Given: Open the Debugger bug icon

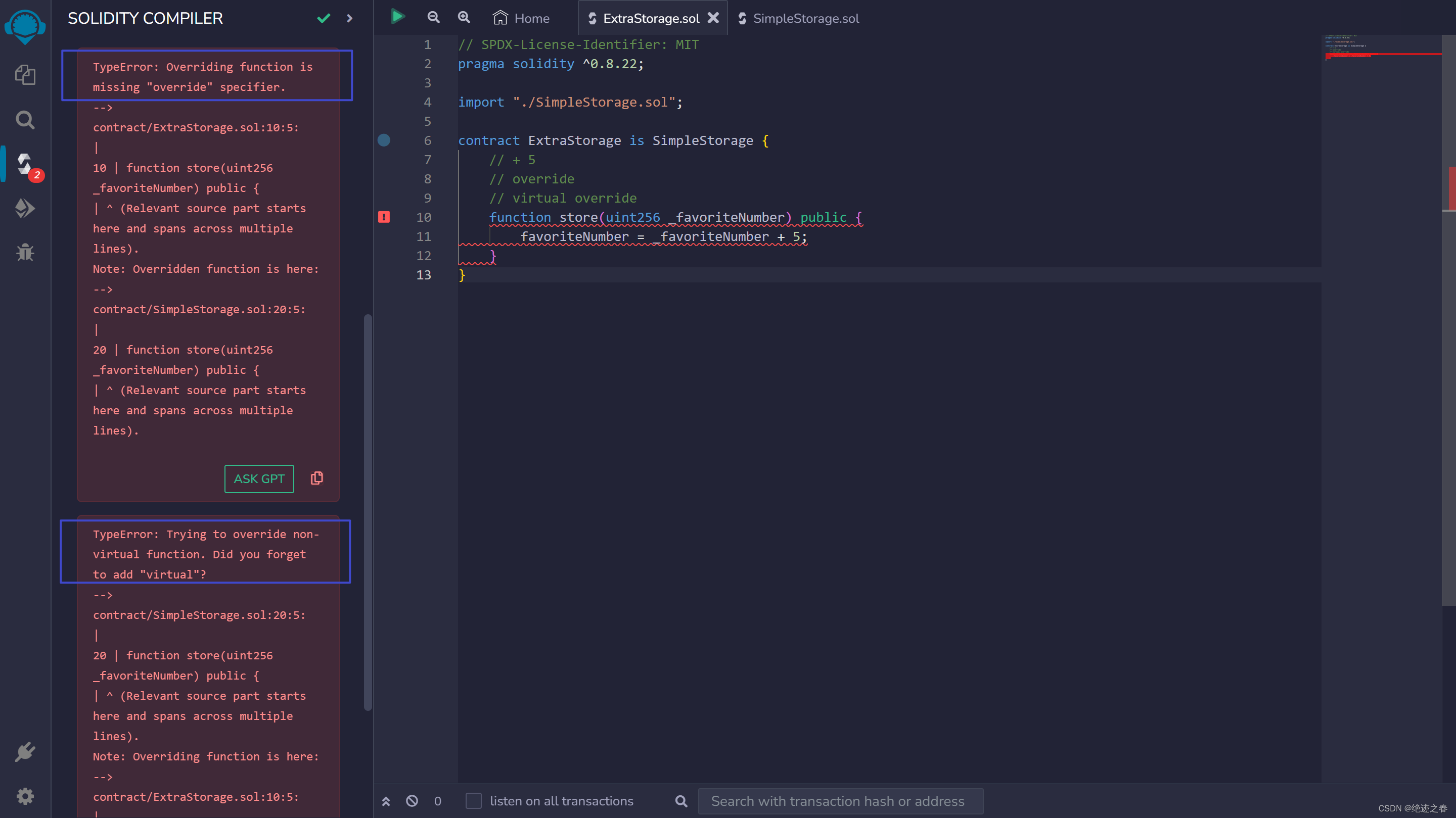Looking at the screenshot, I should click(x=25, y=252).
